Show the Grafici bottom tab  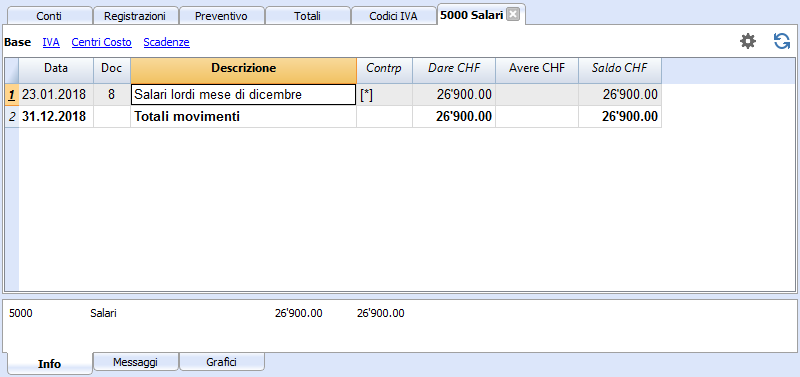tap(221, 362)
